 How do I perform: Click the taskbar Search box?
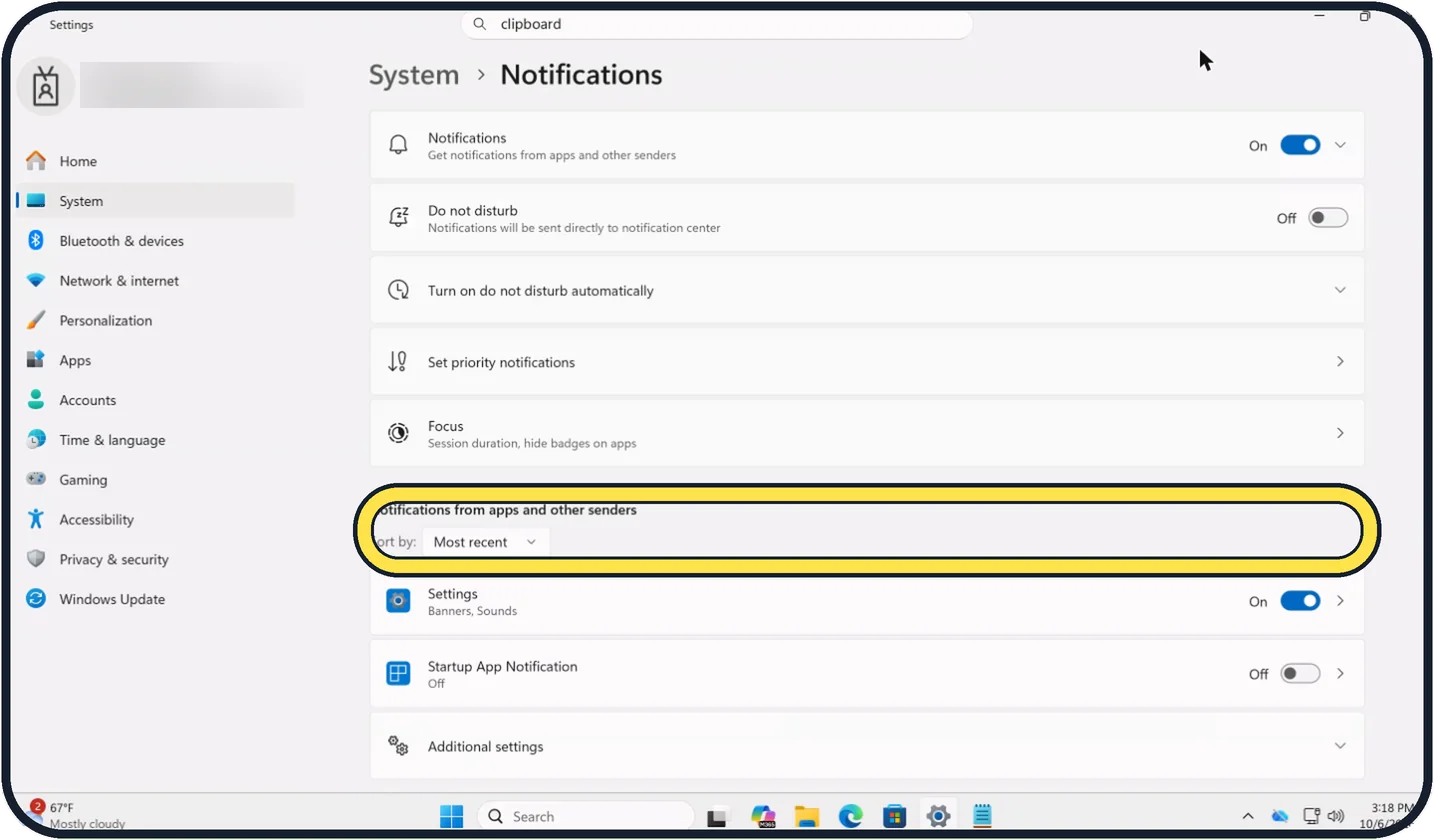[x=586, y=816]
